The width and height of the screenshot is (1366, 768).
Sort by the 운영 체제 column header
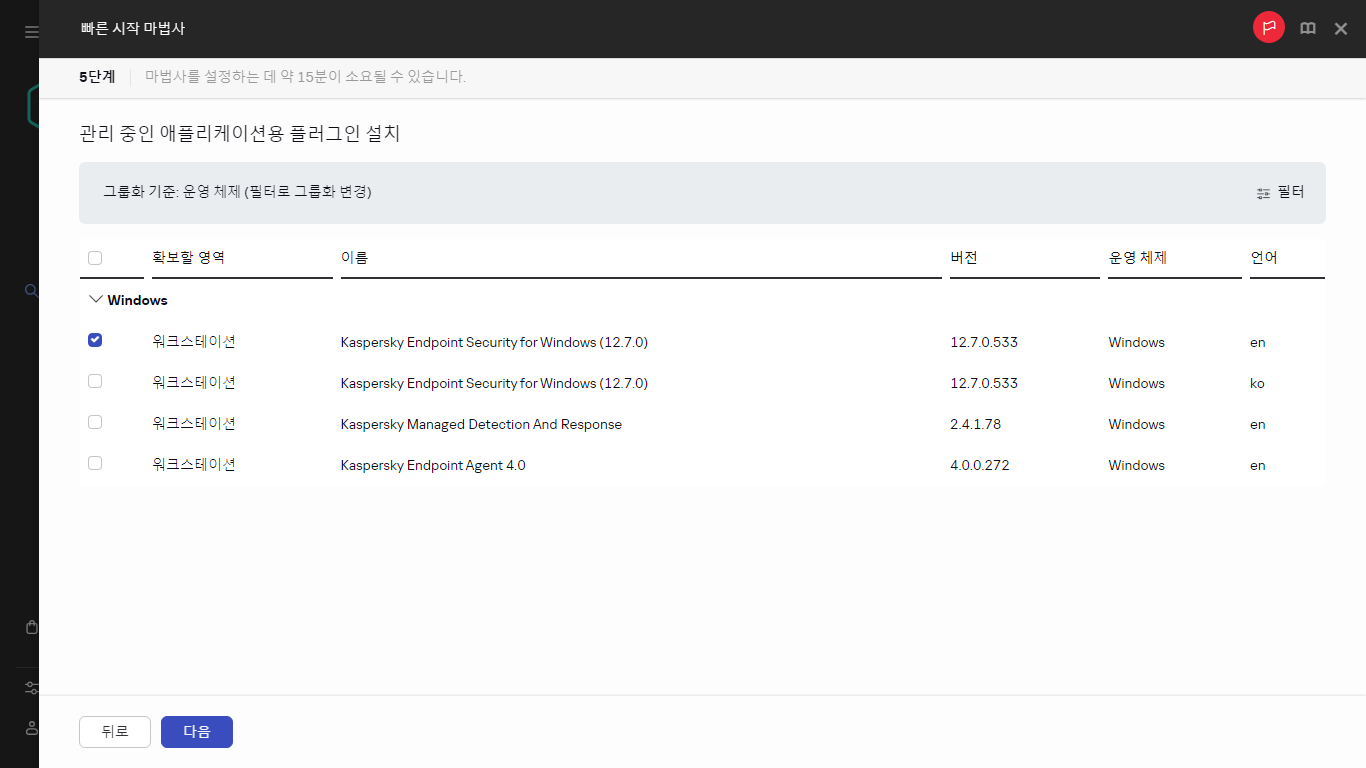[1137, 258]
